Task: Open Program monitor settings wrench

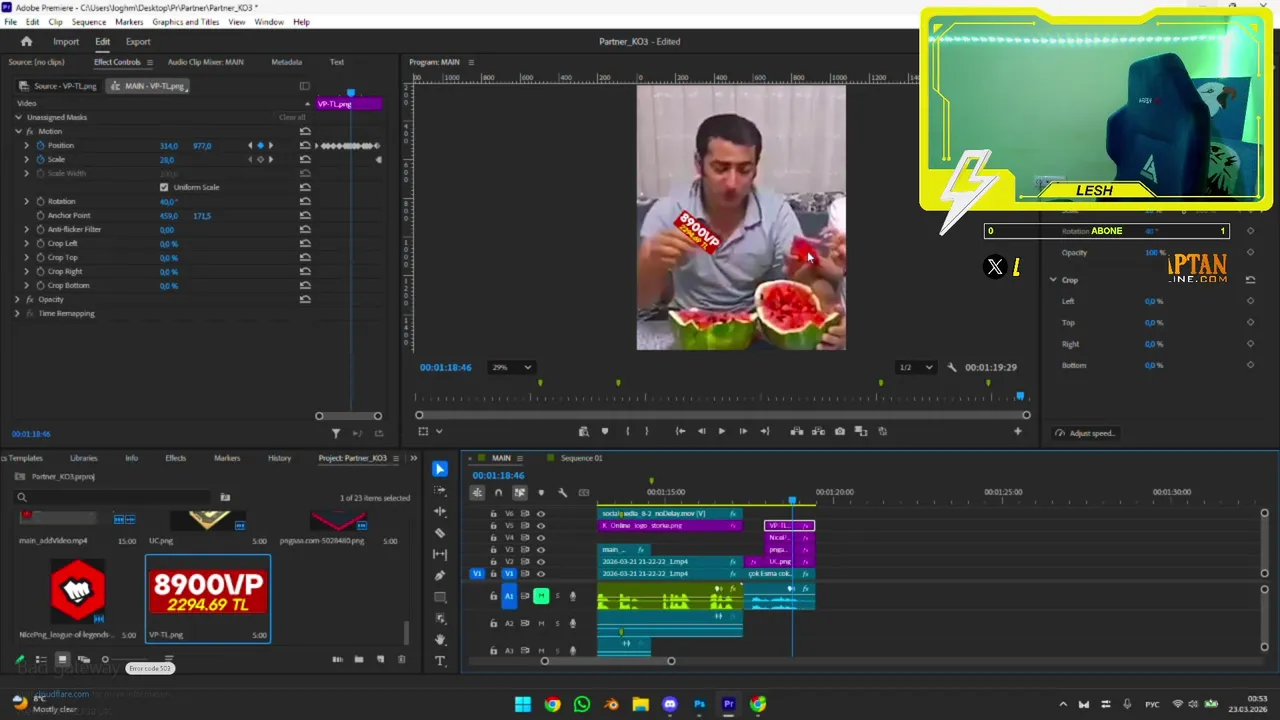Action: [x=952, y=367]
